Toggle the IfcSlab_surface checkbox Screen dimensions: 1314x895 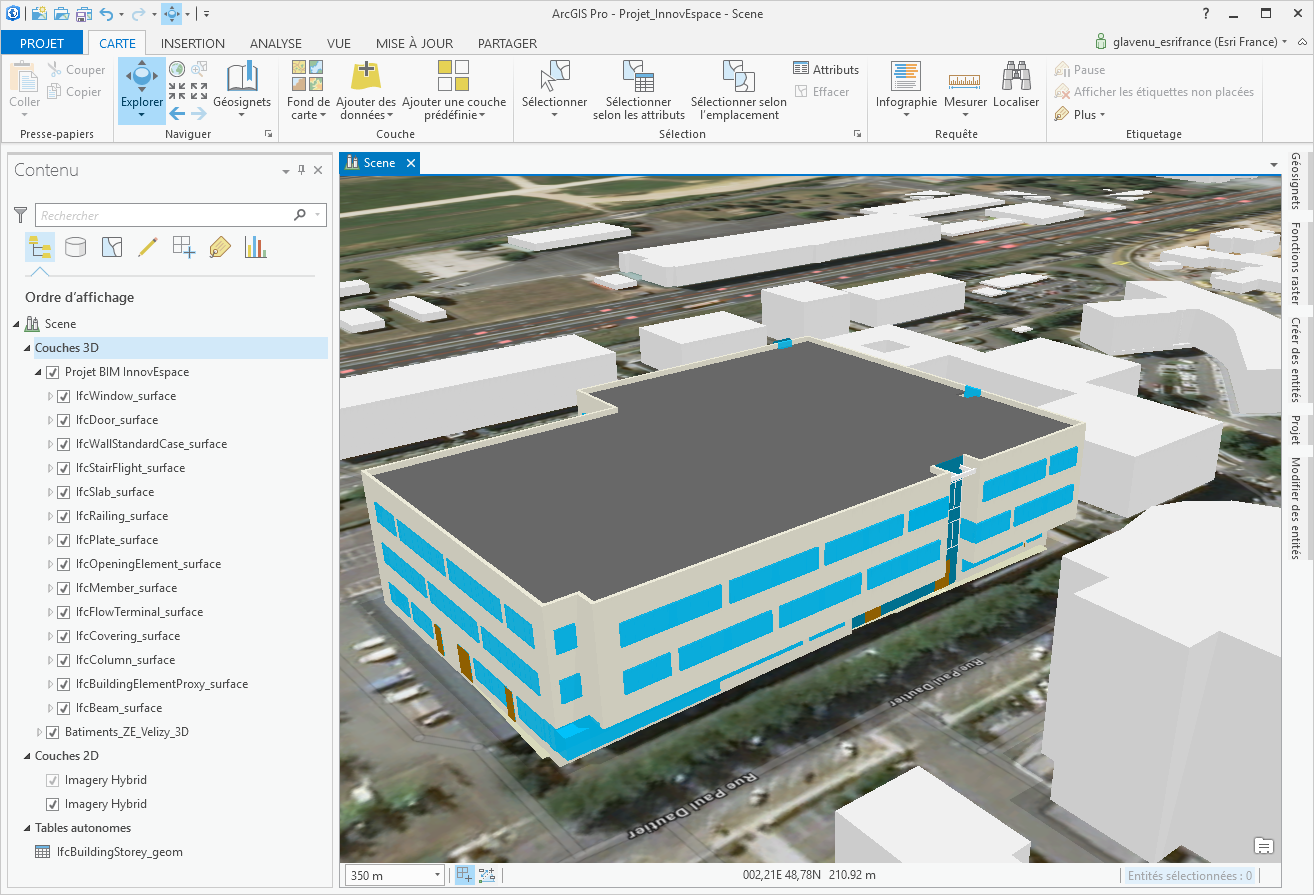(x=64, y=492)
